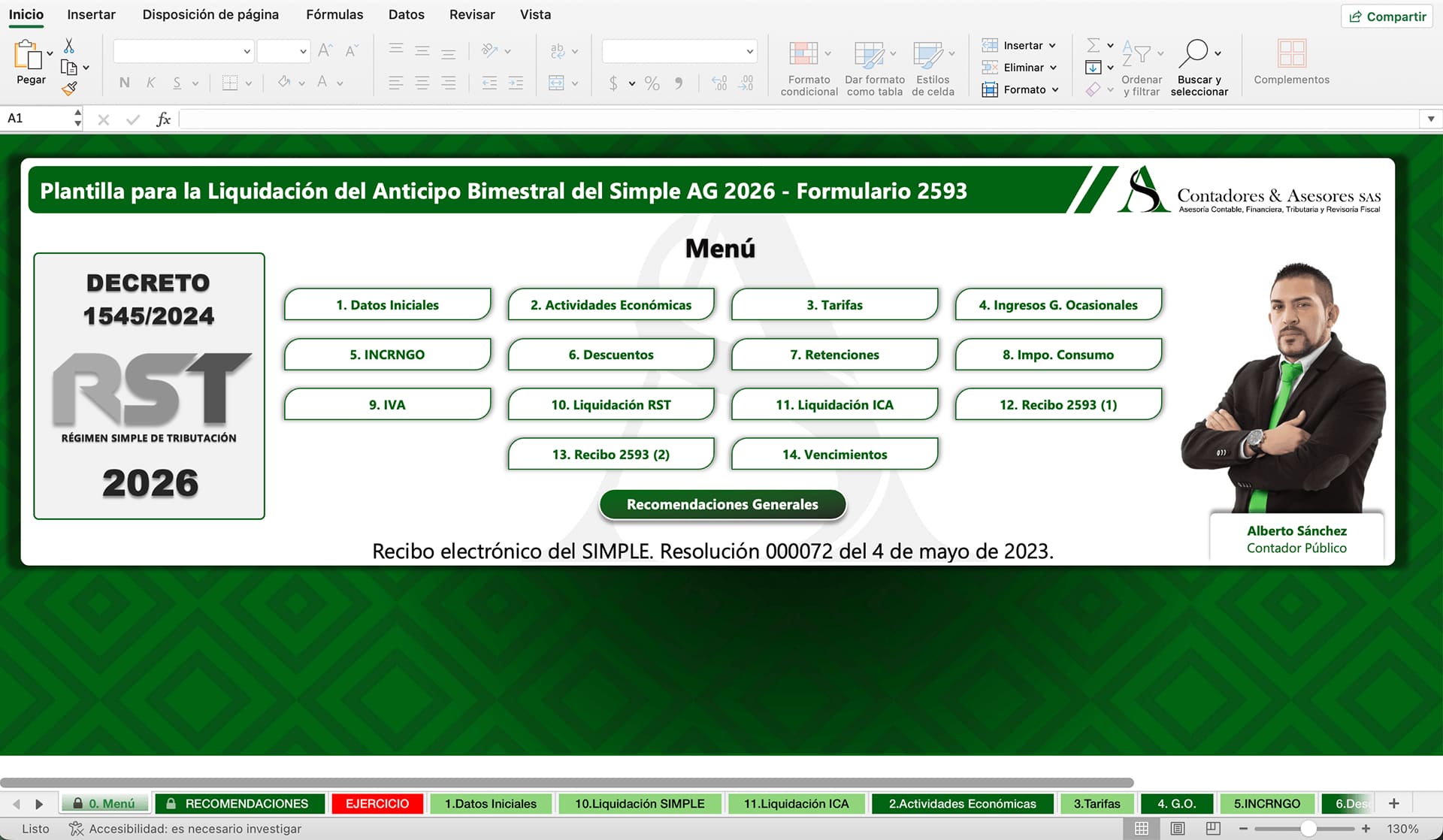1443x840 pixels.
Task: Open the 3.Tarifas sheet tab
Action: [x=1097, y=803]
